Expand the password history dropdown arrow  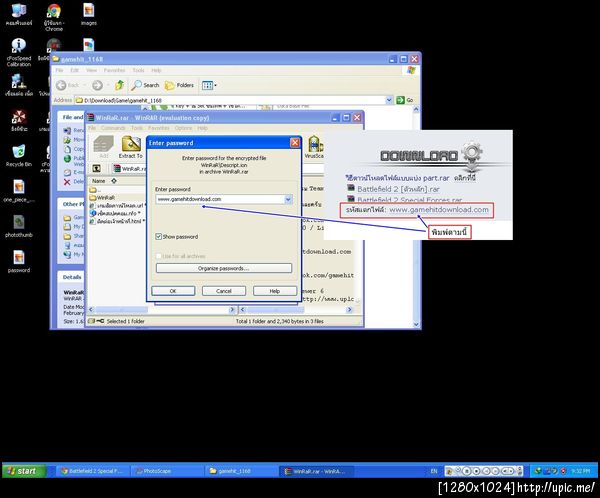(x=289, y=199)
